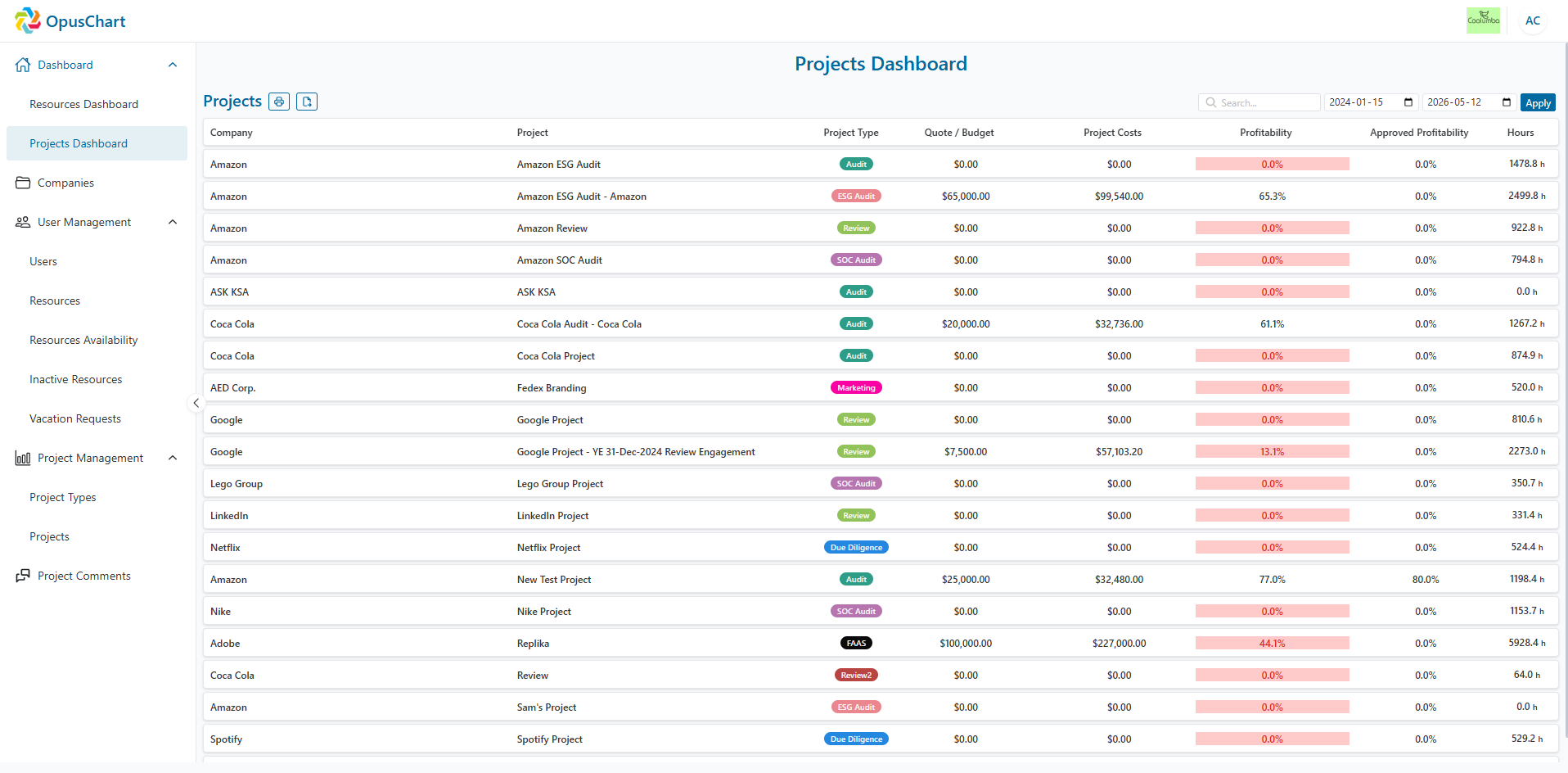Click the Approved Profitability column header

coord(1419,133)
